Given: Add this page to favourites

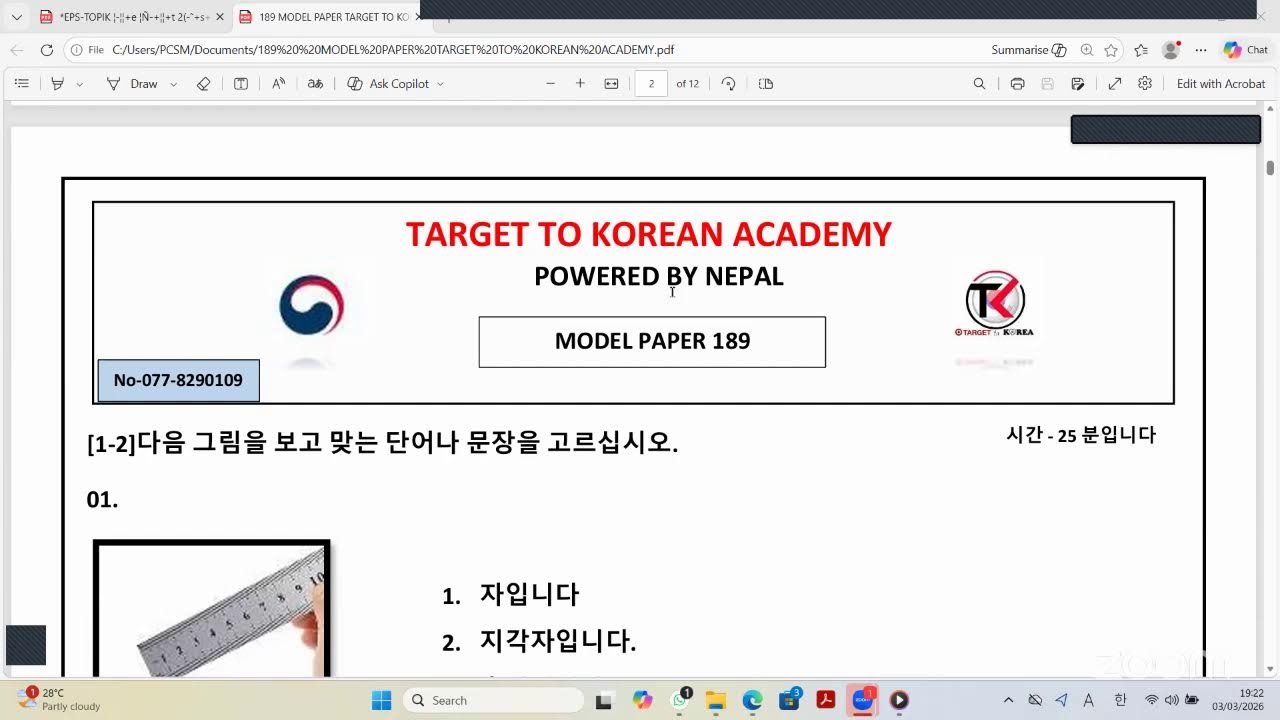Looking at the screenshot, I should tap(1111, 50).
